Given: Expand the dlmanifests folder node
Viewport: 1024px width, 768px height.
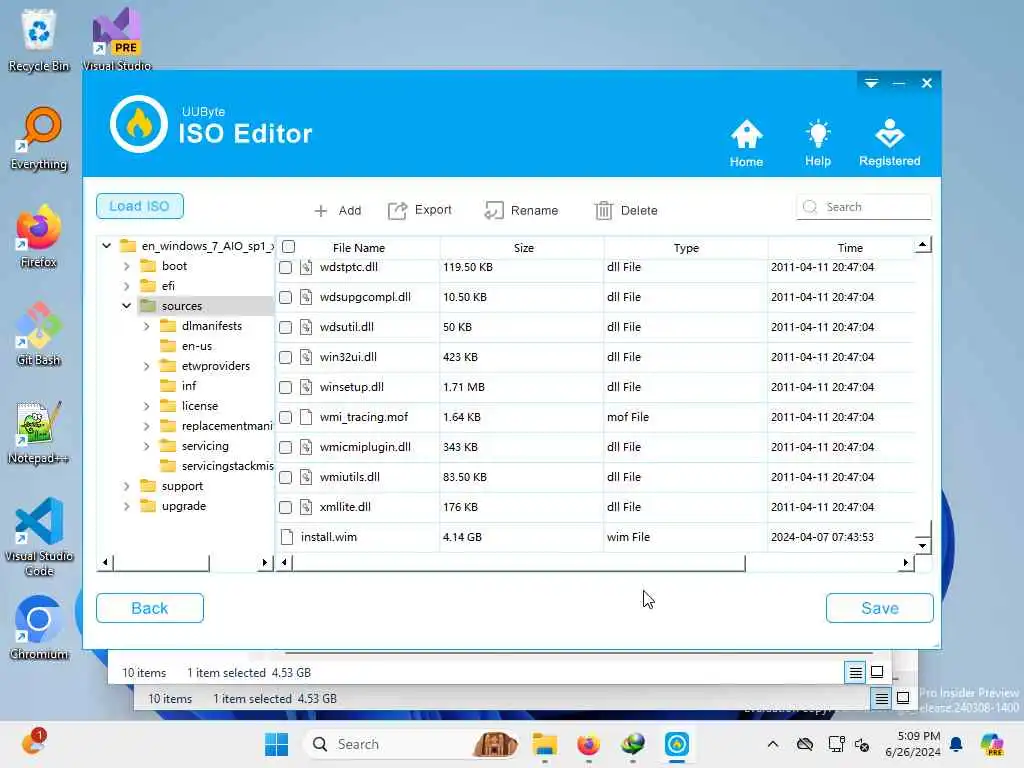Looking at the screenshot, I should 146,326.
